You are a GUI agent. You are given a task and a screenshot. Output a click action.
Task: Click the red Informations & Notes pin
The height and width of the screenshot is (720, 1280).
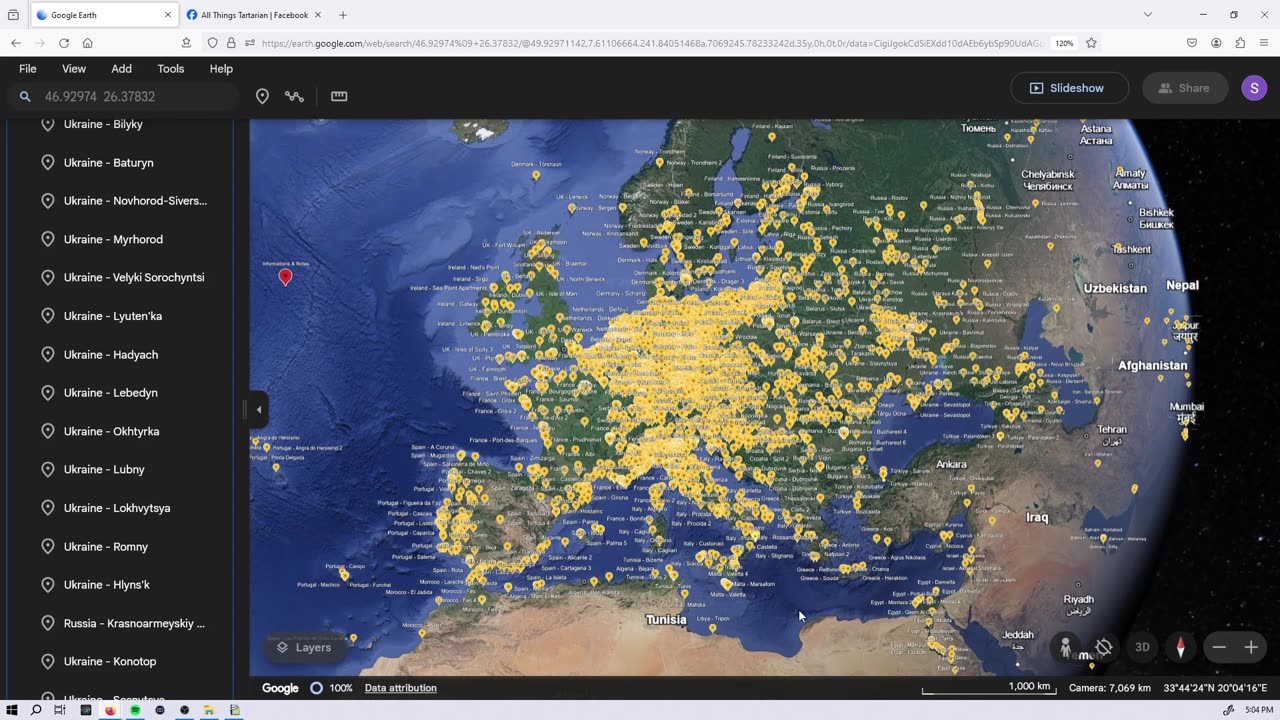click(x=285, y=277)
